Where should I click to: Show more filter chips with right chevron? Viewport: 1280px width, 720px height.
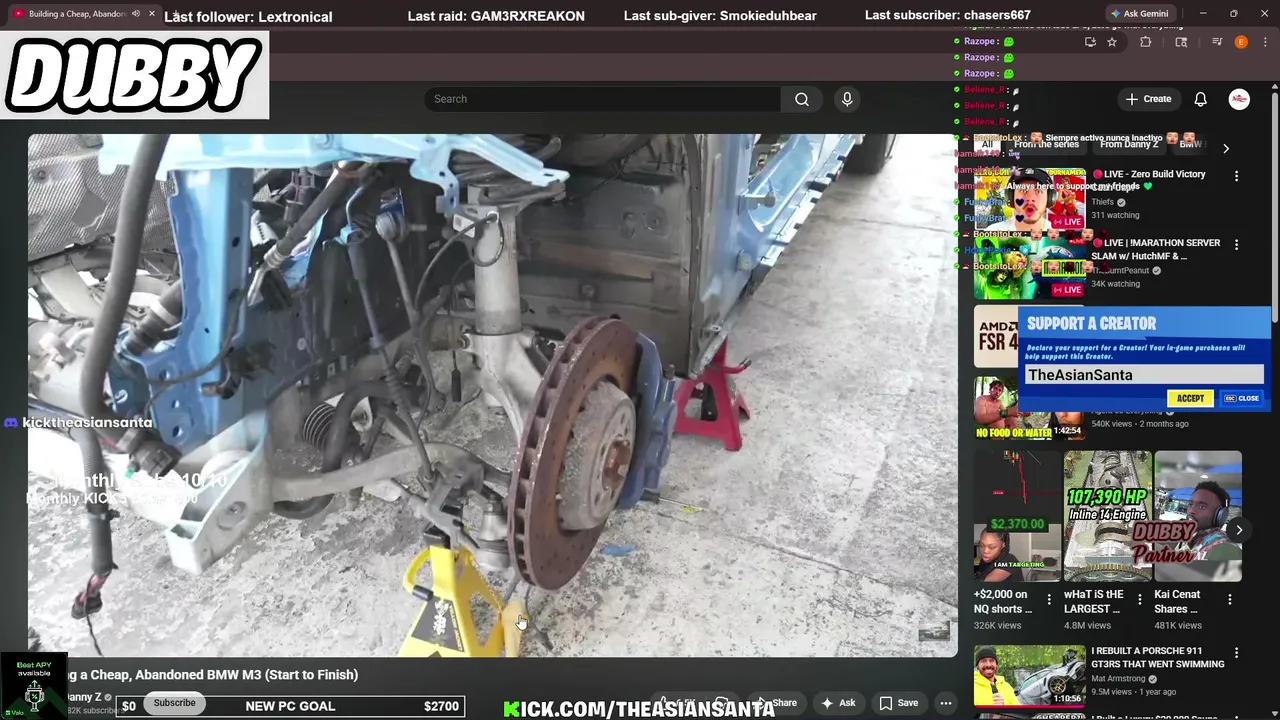click(x=1226, y=148)
